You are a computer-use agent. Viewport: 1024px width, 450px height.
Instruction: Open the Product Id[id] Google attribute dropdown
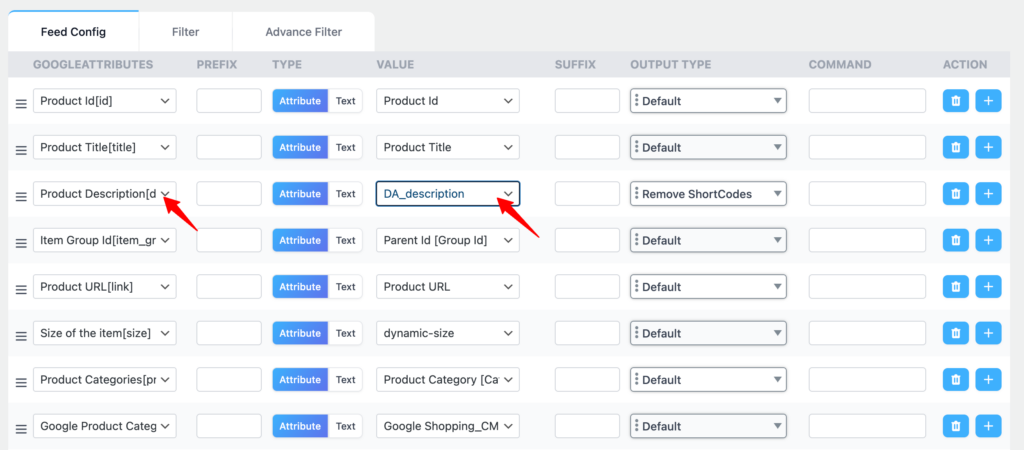click(x=104, y=101)
